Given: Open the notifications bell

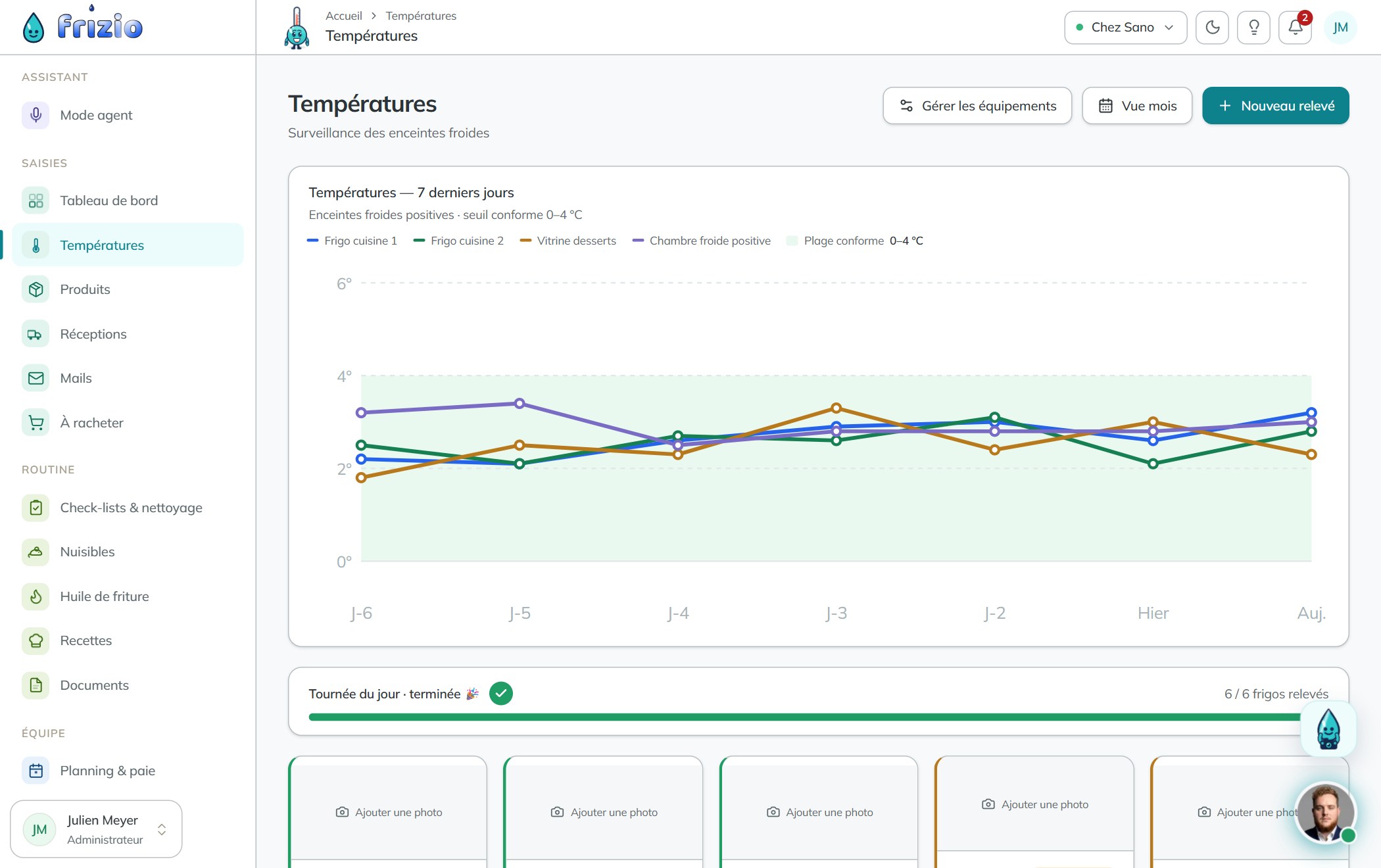Looking at the screenshot, I should (x=1295, y=28).
